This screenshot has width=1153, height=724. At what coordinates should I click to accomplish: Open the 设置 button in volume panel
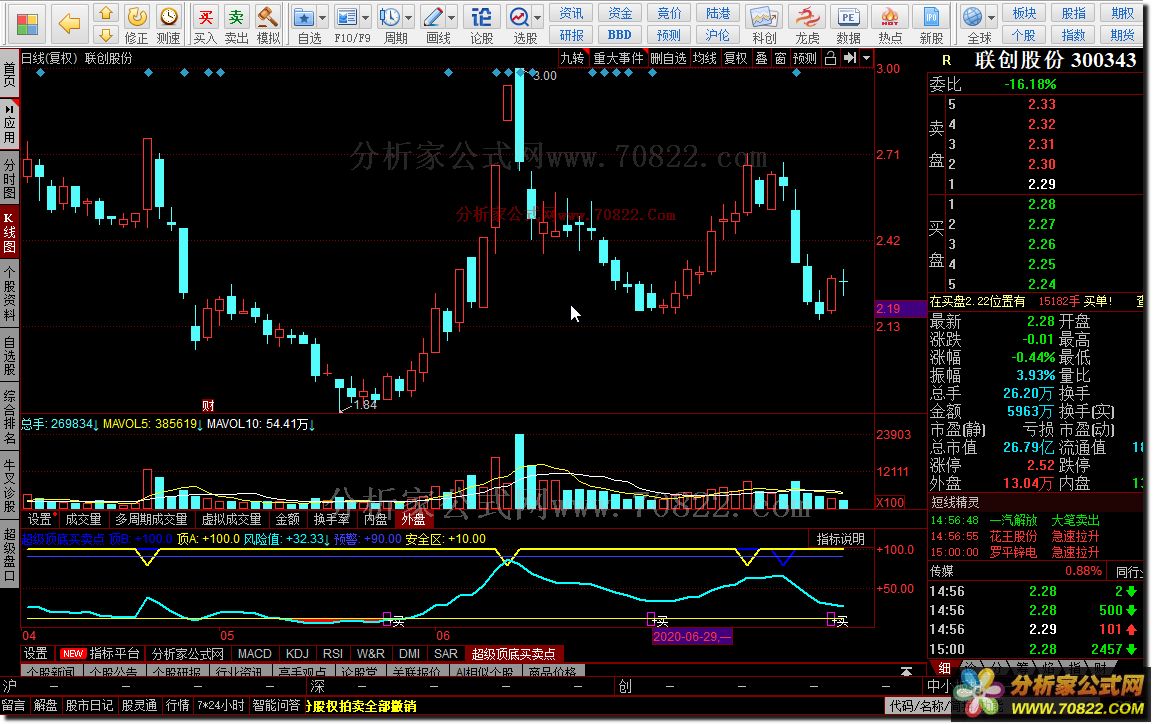tap(39, 519)
